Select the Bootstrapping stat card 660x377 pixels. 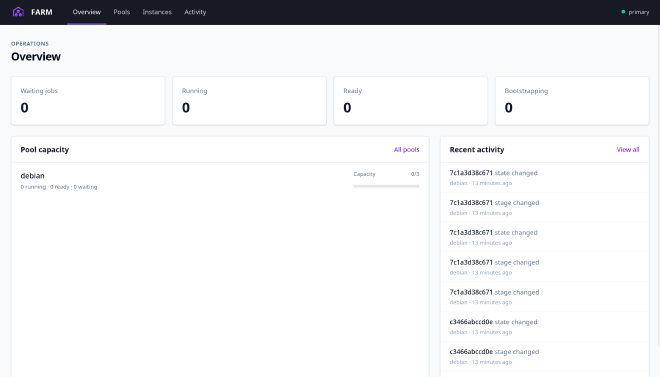572,101
